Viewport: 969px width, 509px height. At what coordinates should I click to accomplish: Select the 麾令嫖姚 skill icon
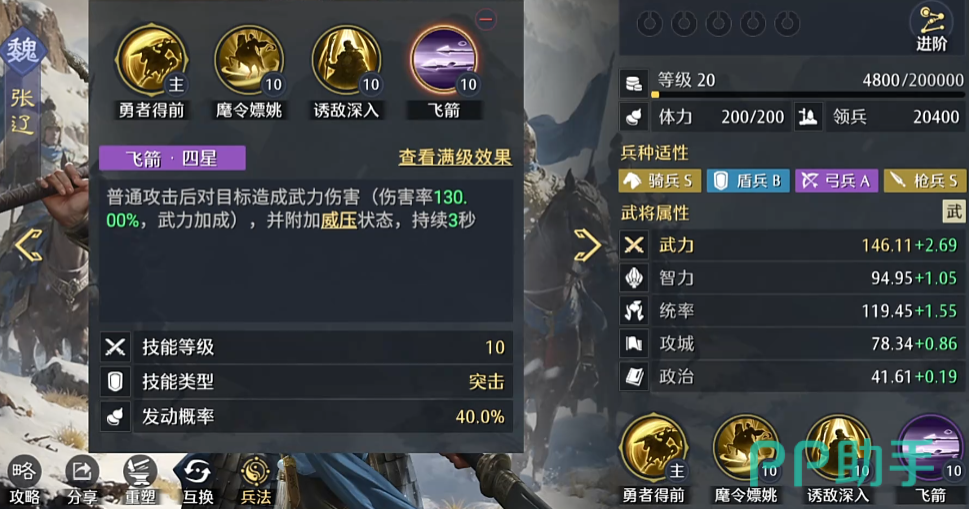[x=249, y=60]
